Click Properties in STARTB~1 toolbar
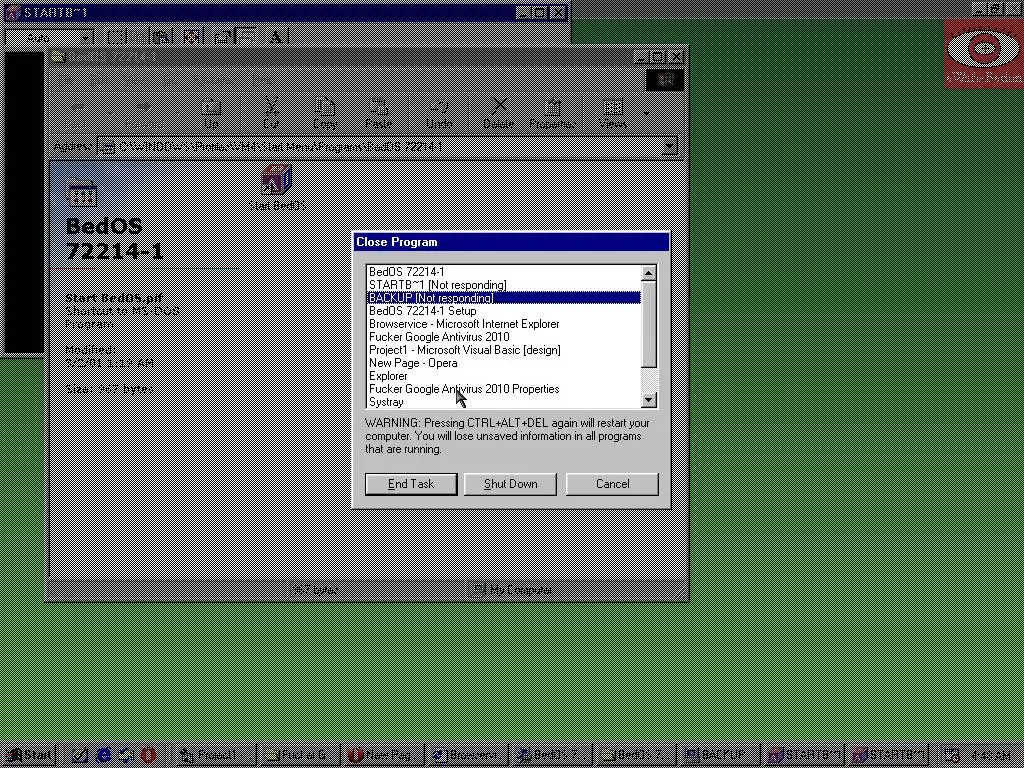This screenshot has width=1024, height=768. coord(222,37)
